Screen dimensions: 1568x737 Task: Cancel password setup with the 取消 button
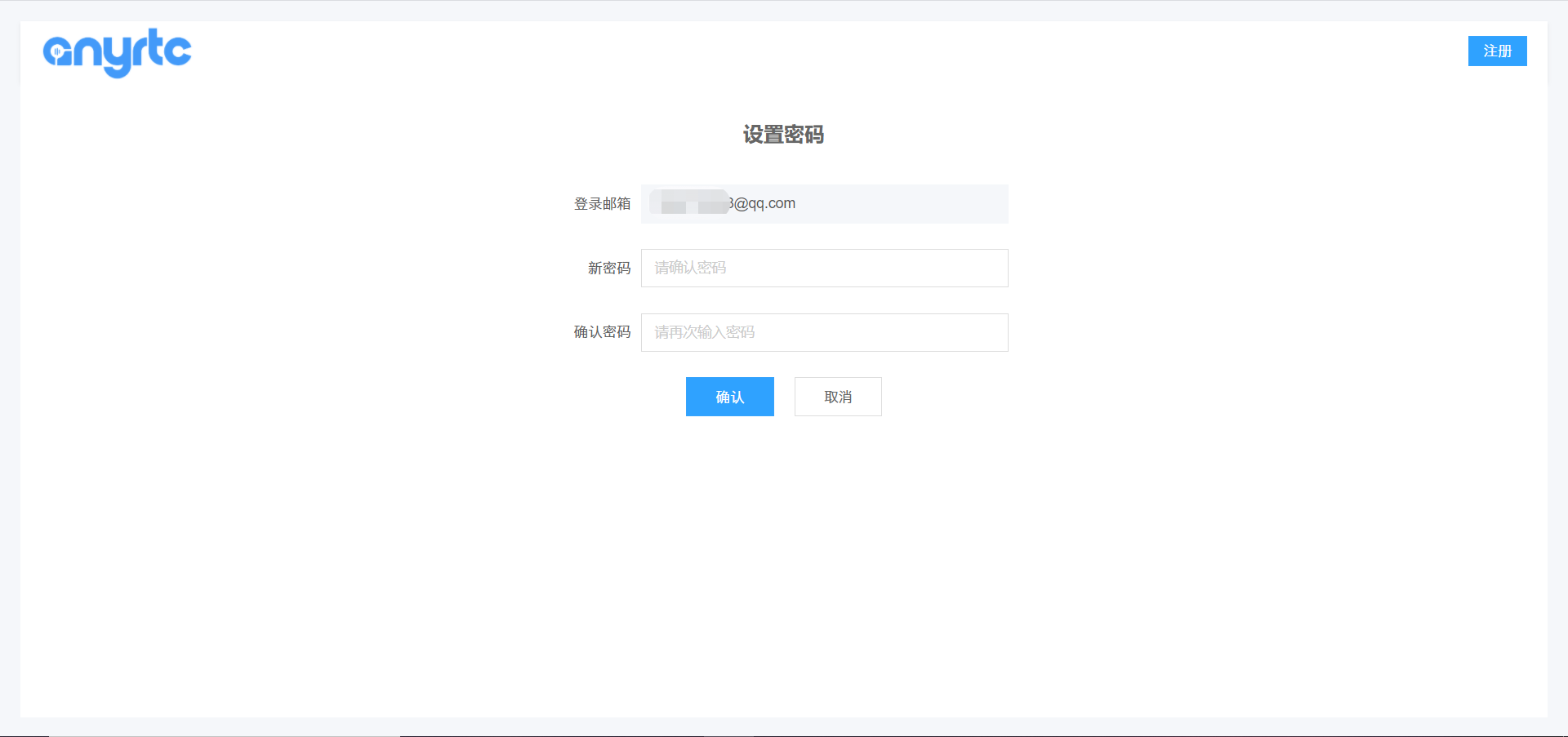point(838,397)
